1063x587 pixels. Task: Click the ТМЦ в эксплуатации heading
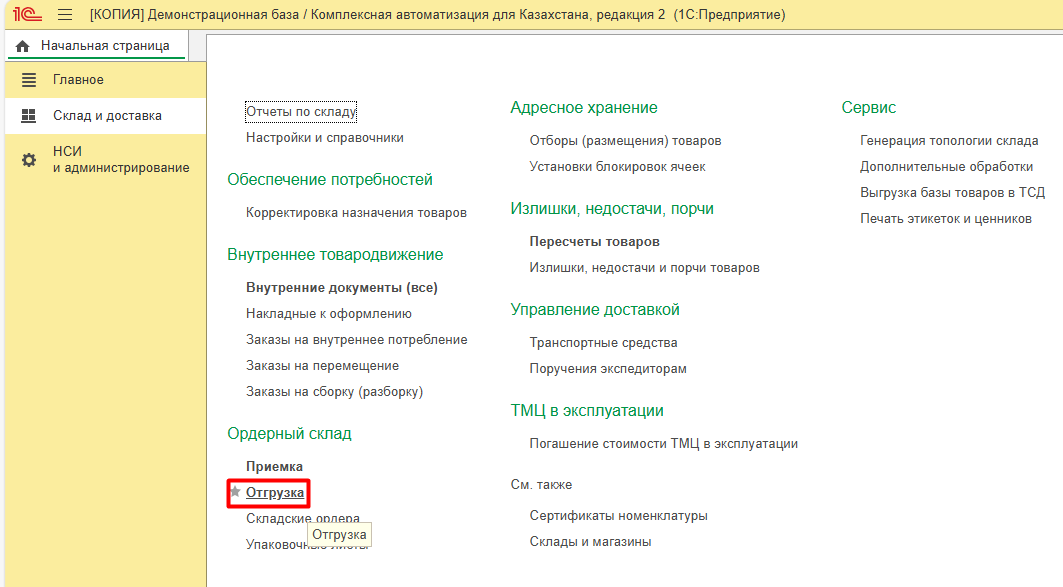pos(587,411)
